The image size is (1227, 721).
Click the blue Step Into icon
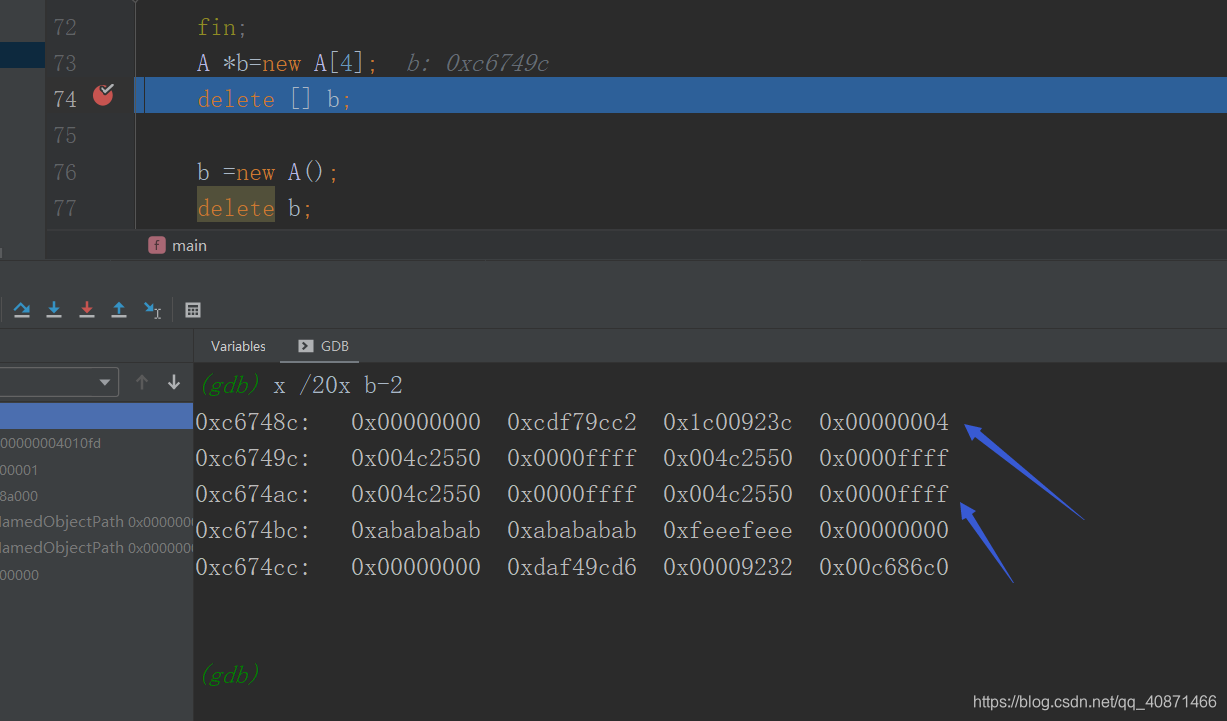[54, 310]
